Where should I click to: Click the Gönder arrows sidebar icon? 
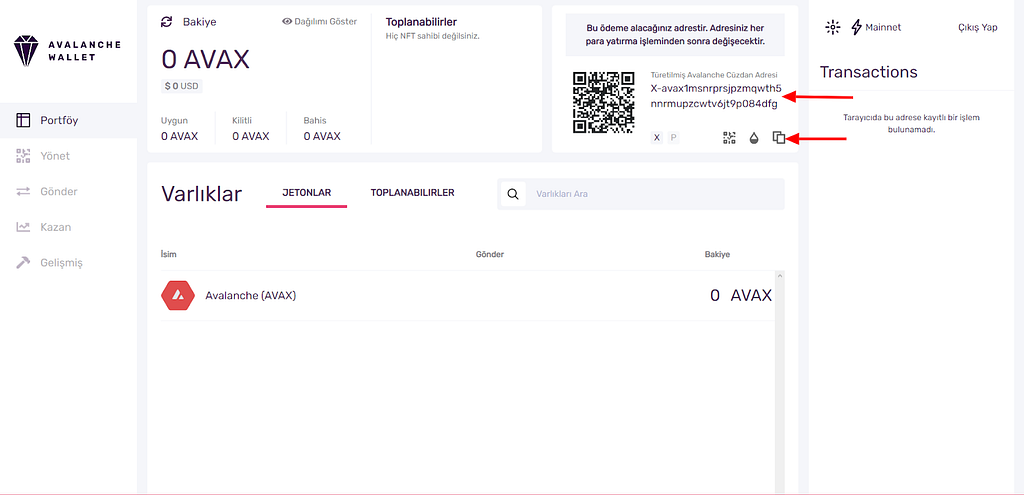(24, 191)
